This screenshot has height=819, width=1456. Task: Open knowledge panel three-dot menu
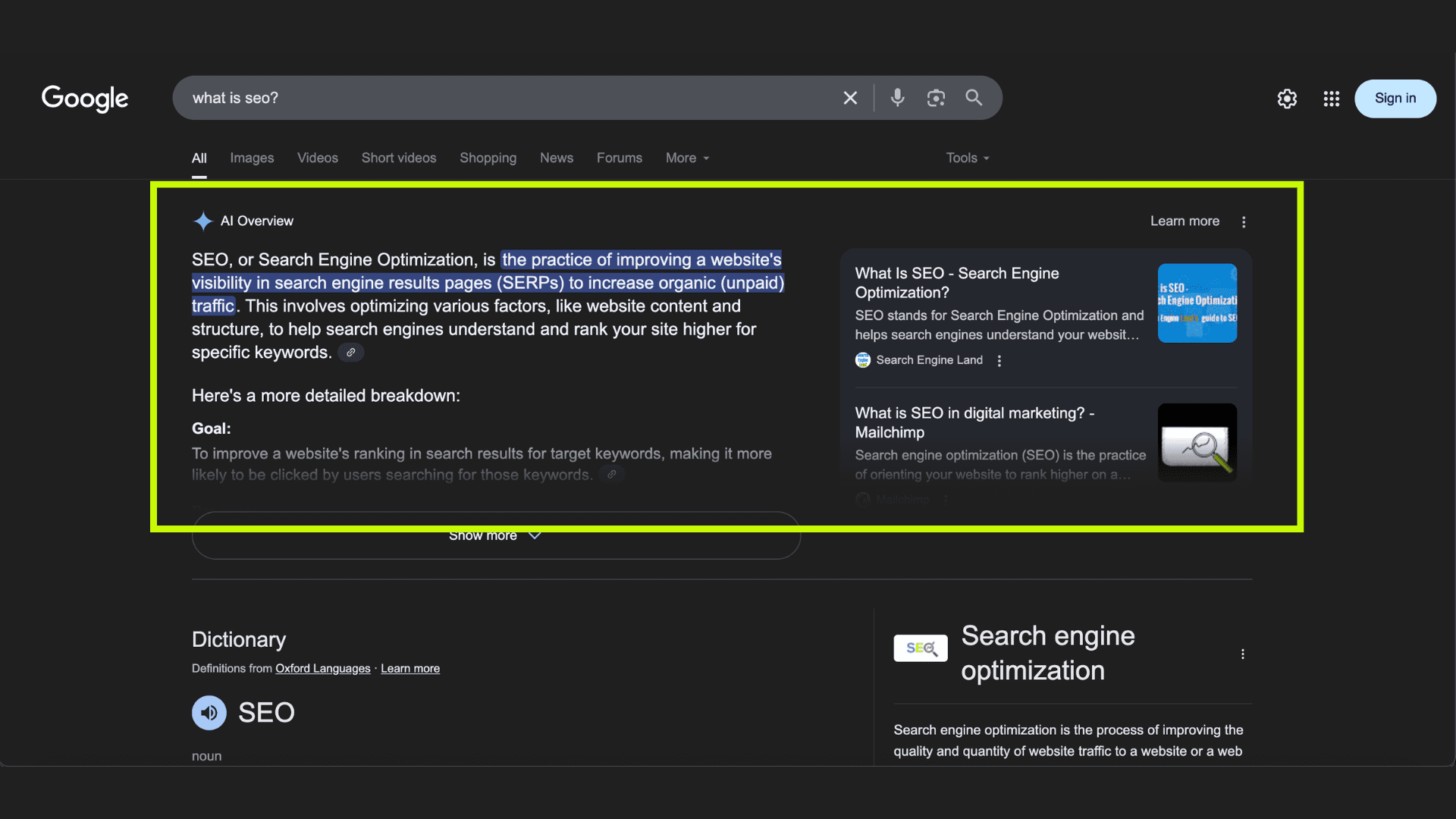point(1243,654)
